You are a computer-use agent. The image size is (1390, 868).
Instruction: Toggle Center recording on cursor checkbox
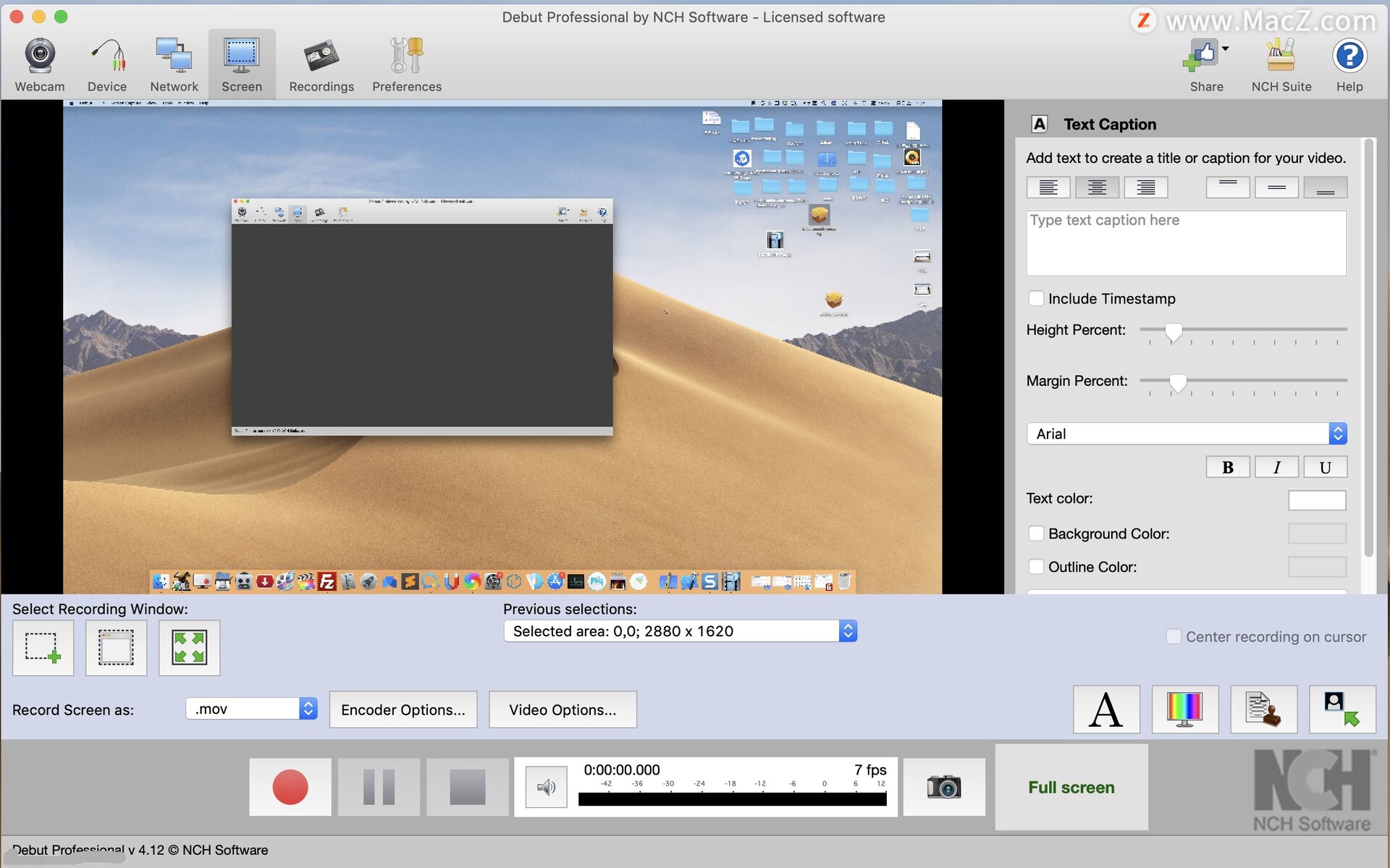point(1174,636)
